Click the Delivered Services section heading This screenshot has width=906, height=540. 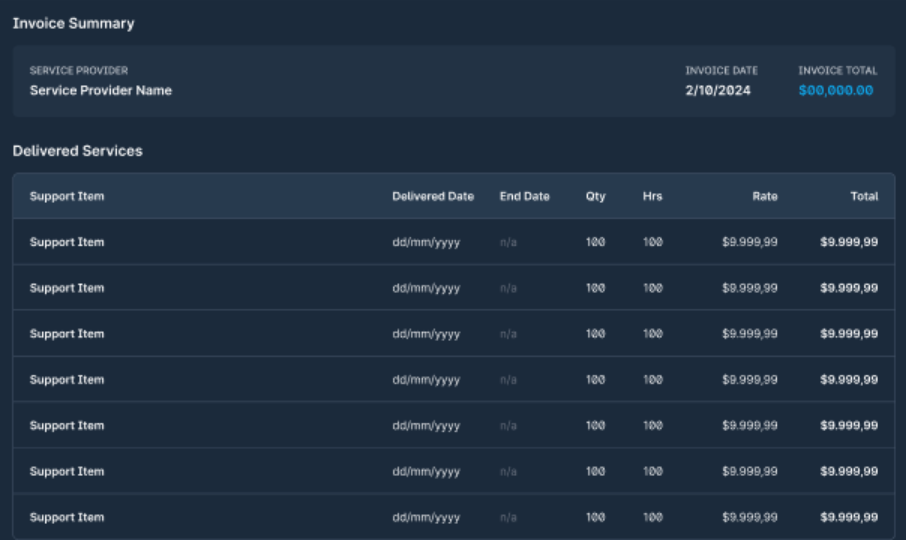tap(77, 151)
